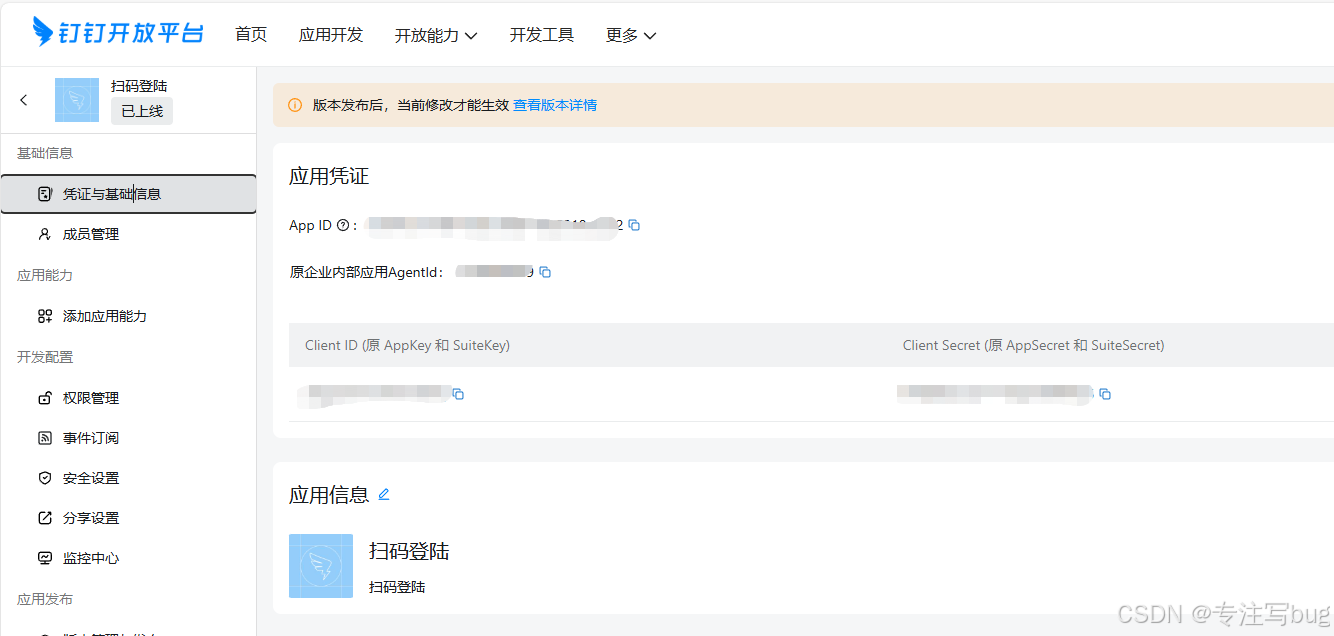Click the 分享设置 share icon
Screen dimensions: 1334x636
[44, 518]
